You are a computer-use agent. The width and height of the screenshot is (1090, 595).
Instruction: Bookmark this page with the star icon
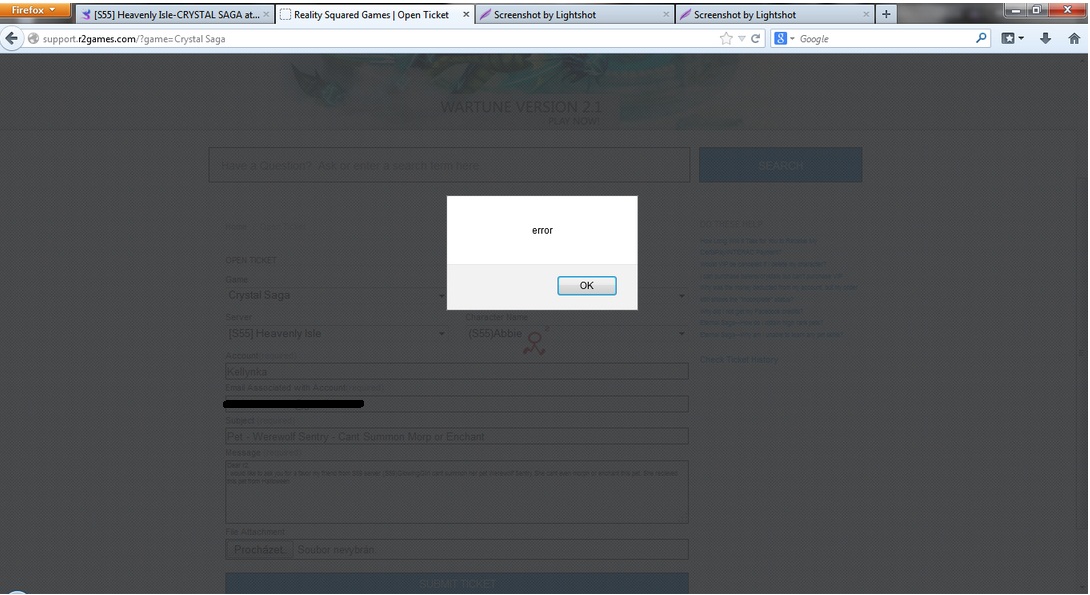tap(726, 39)
